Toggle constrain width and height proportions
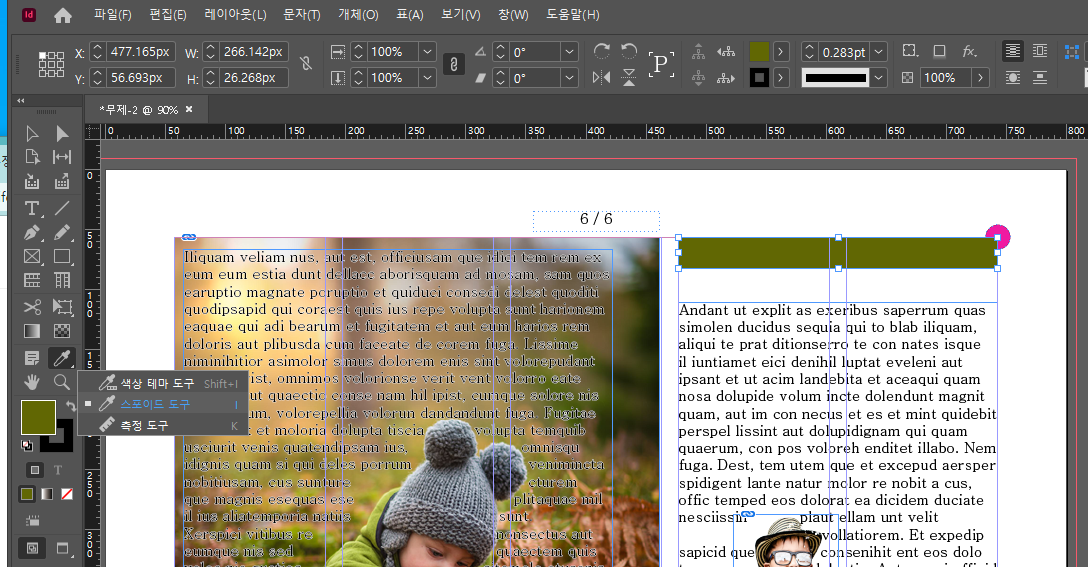The image size is (1088, 567). pyautogui.click(x=306, y=64)
